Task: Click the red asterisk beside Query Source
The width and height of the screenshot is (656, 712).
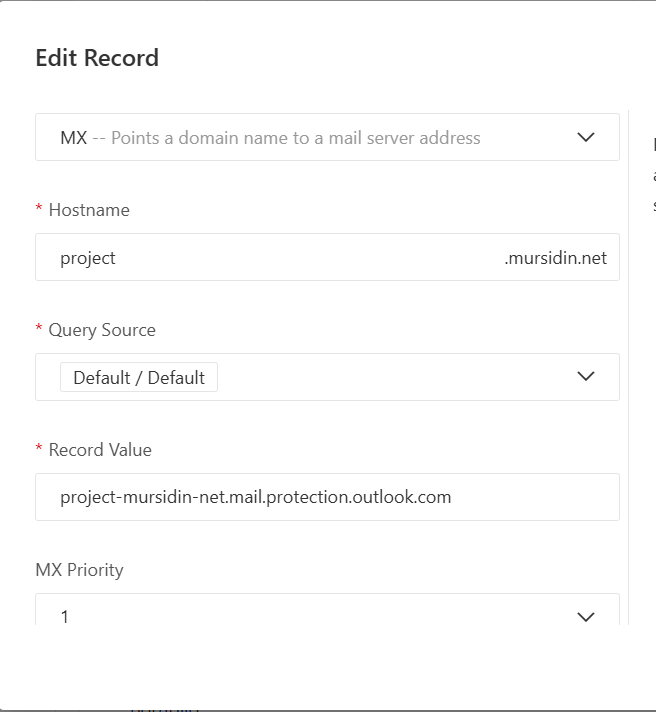Action: [39, 330]
